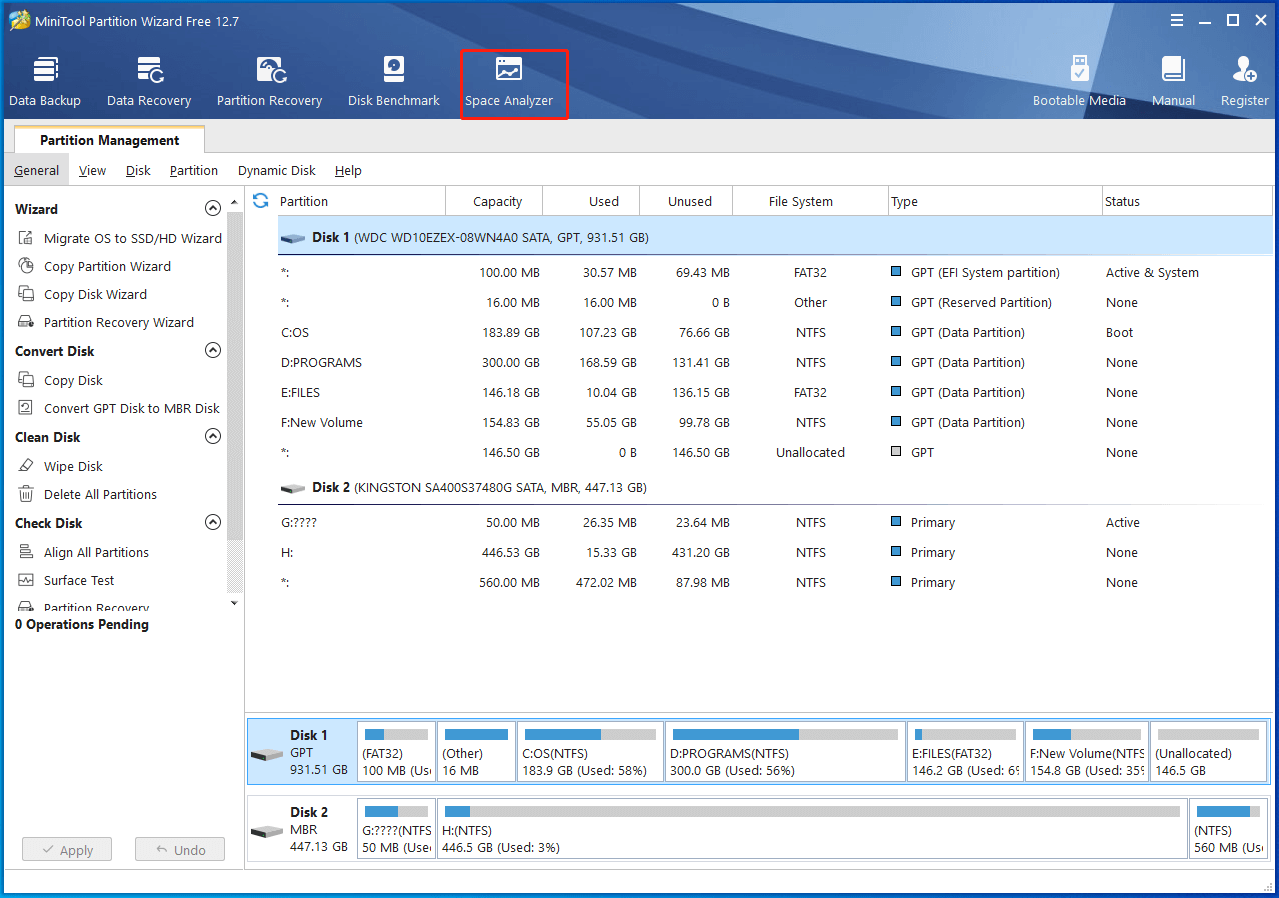This screenshot has width=1279, height=898.
Task: Click the Migrate OS to SSD/HD Wizard icon
Action: (x=26, y=238)
